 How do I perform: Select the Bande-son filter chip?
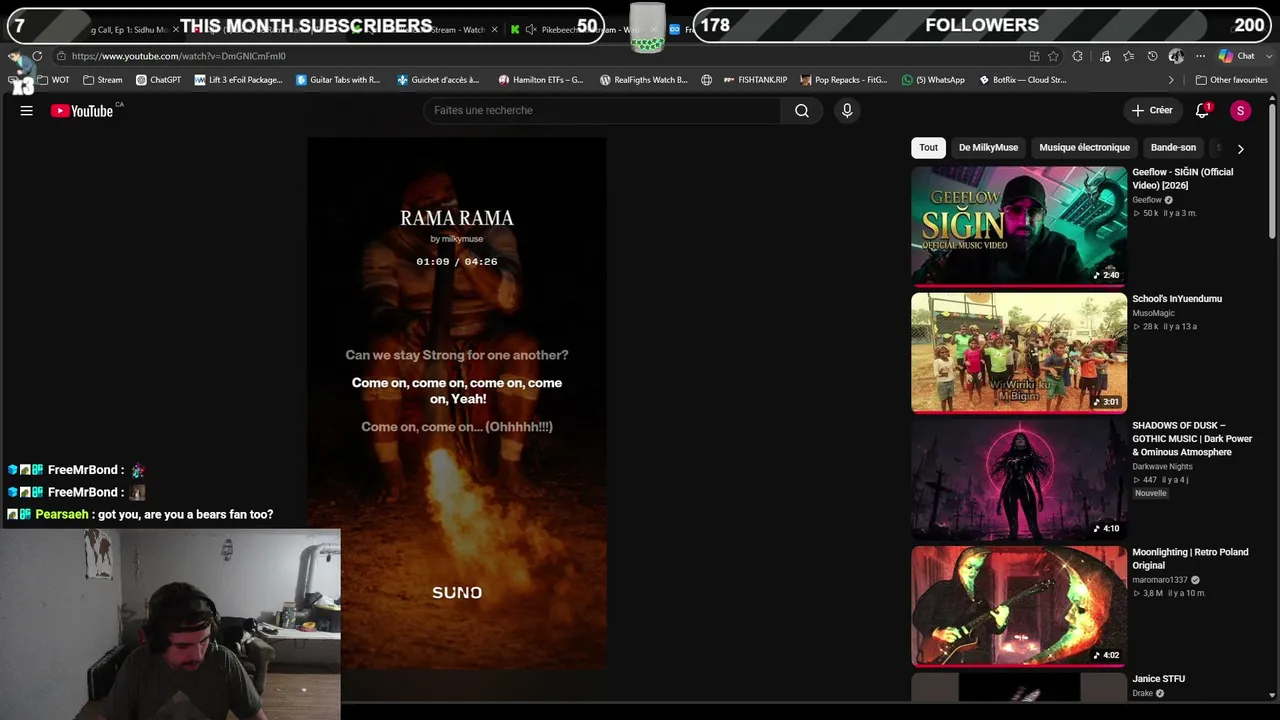1173,148
